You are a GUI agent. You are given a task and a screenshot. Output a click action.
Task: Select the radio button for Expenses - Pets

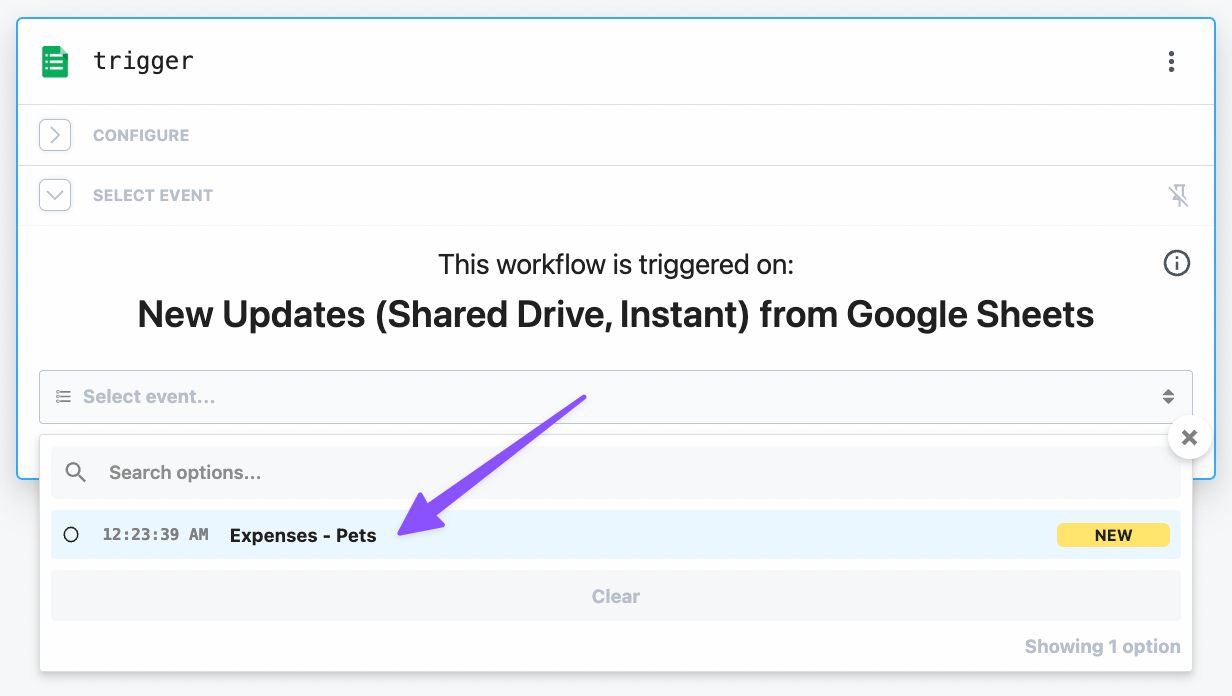click(71, 535)
